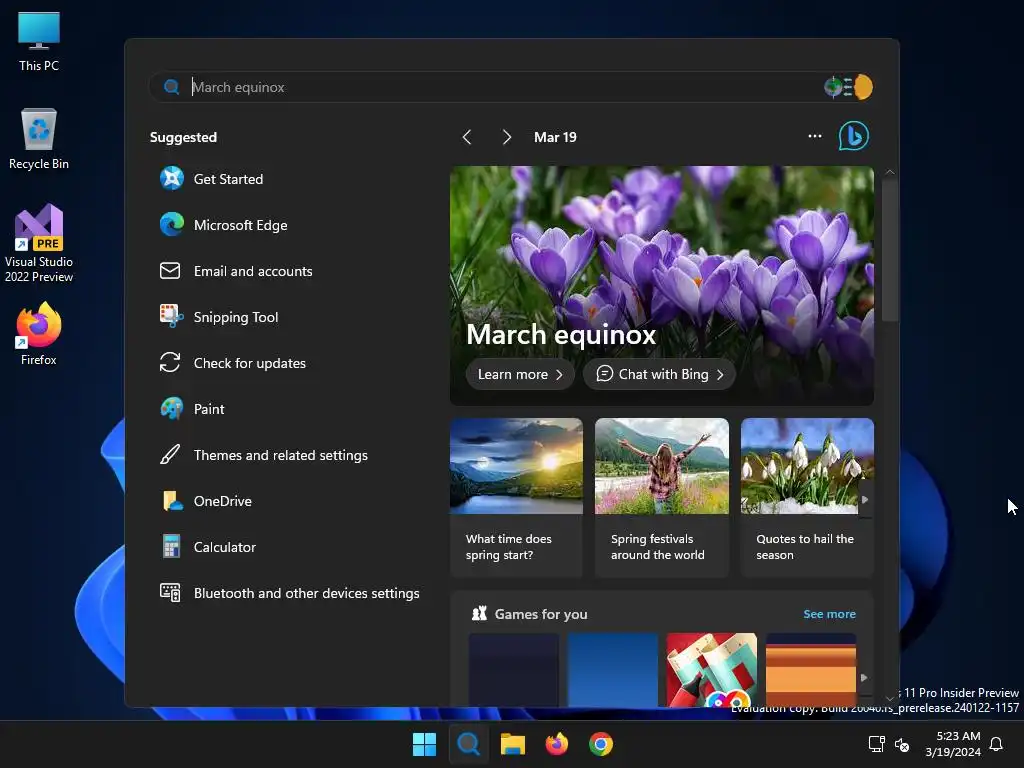Open the orange striped game thumbnail
1024x768 pixels.
click(x=810, y=669)
